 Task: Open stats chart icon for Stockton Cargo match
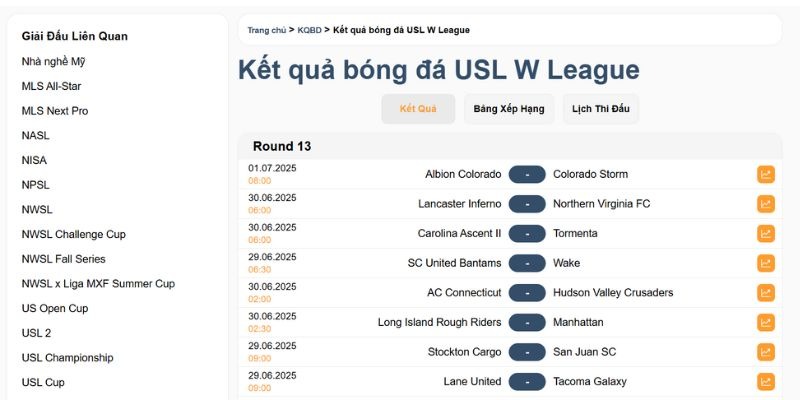point(766,352)
